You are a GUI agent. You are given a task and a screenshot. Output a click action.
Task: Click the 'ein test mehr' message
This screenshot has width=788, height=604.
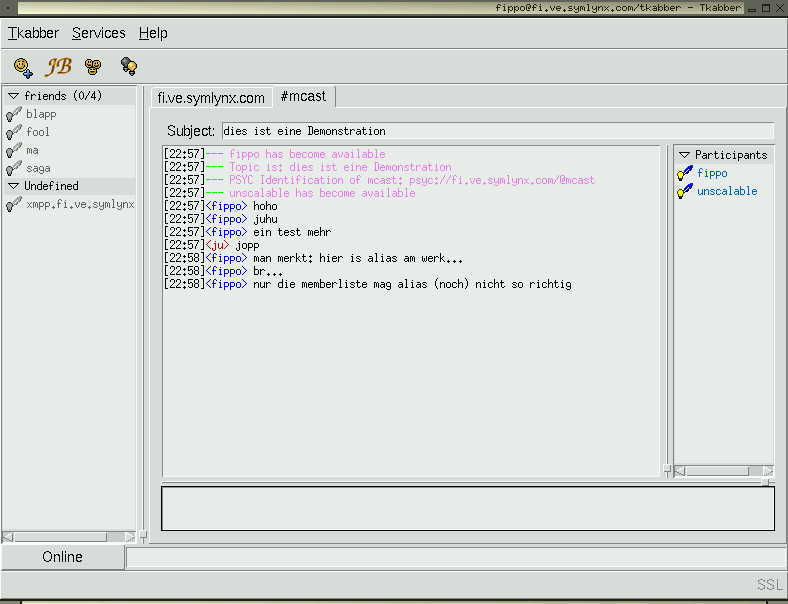(292, 232)
